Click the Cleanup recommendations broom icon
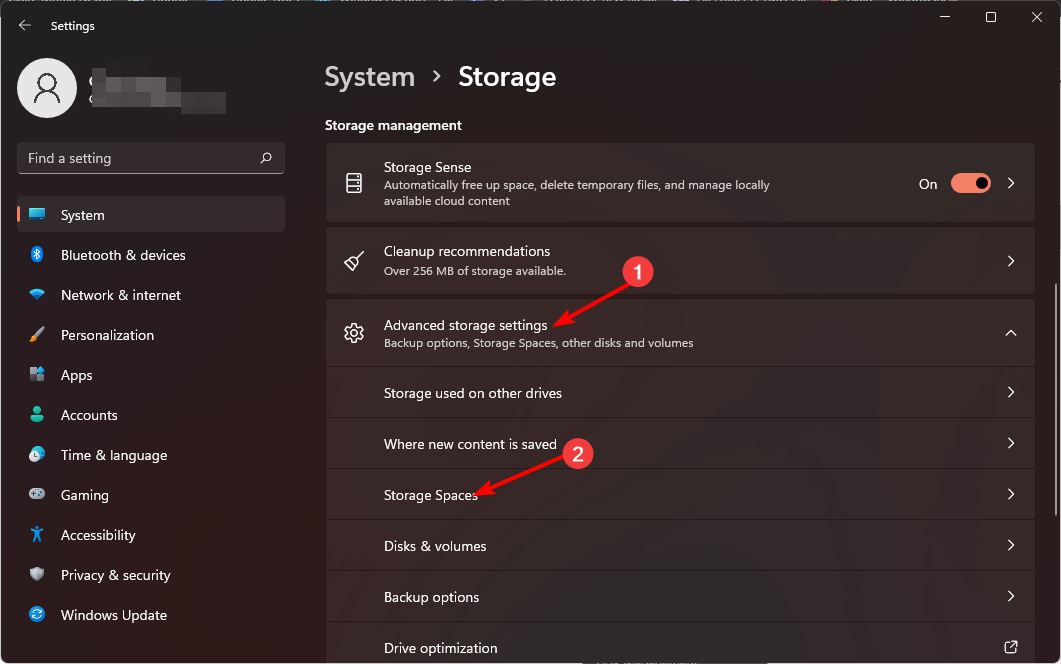Viewport: 1061px width, 664px height. [x=354, y=261]
